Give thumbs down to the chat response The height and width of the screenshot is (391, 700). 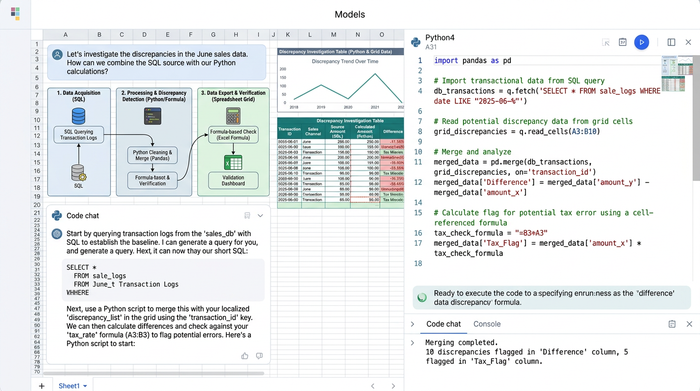(259, 356)
